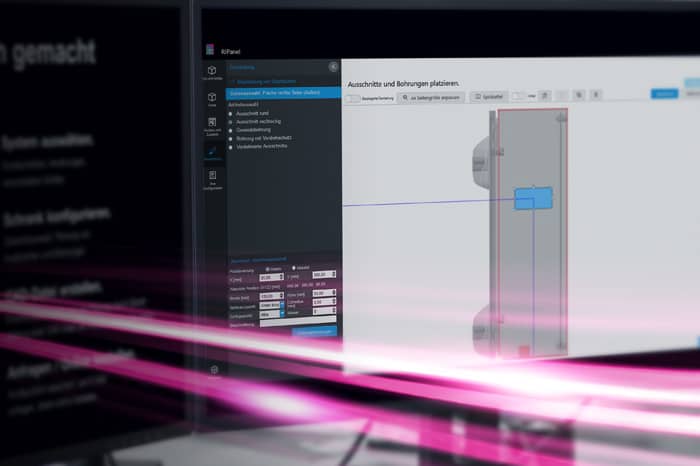The height and width of the screenshot is (466, 700).
Task: Click the Winkel value field
Action: [324, 311]
